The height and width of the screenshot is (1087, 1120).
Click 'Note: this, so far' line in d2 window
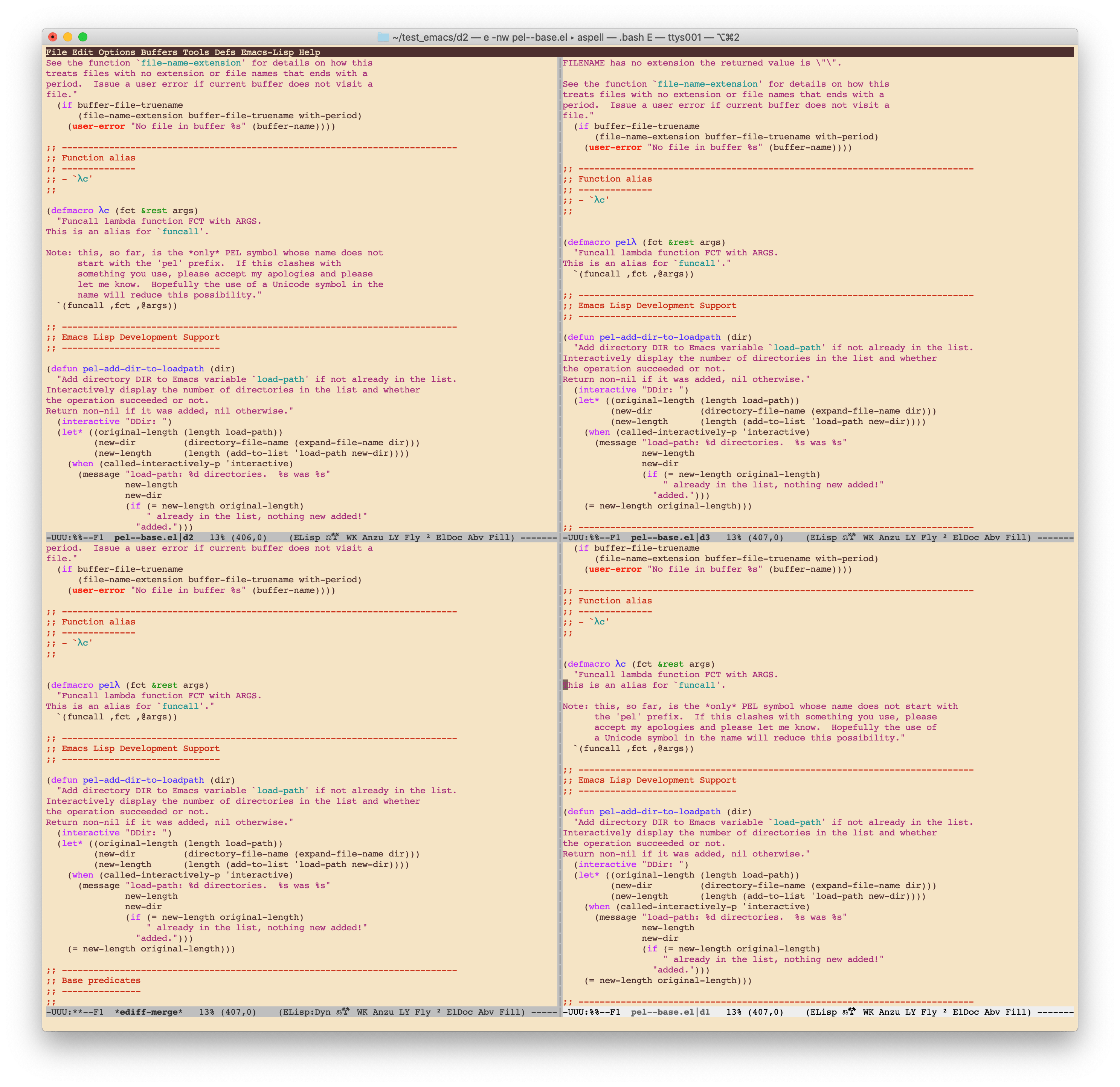pos(214,253)
